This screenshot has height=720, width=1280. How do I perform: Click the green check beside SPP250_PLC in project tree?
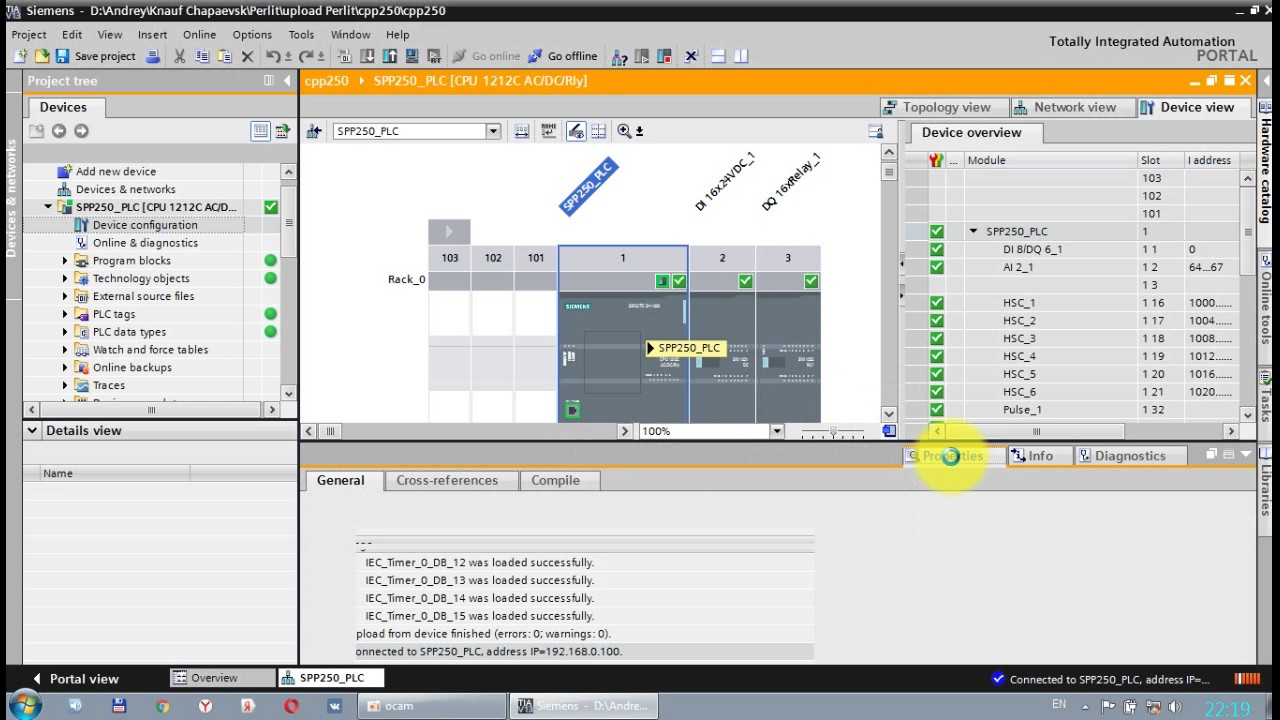coord(271,207)
